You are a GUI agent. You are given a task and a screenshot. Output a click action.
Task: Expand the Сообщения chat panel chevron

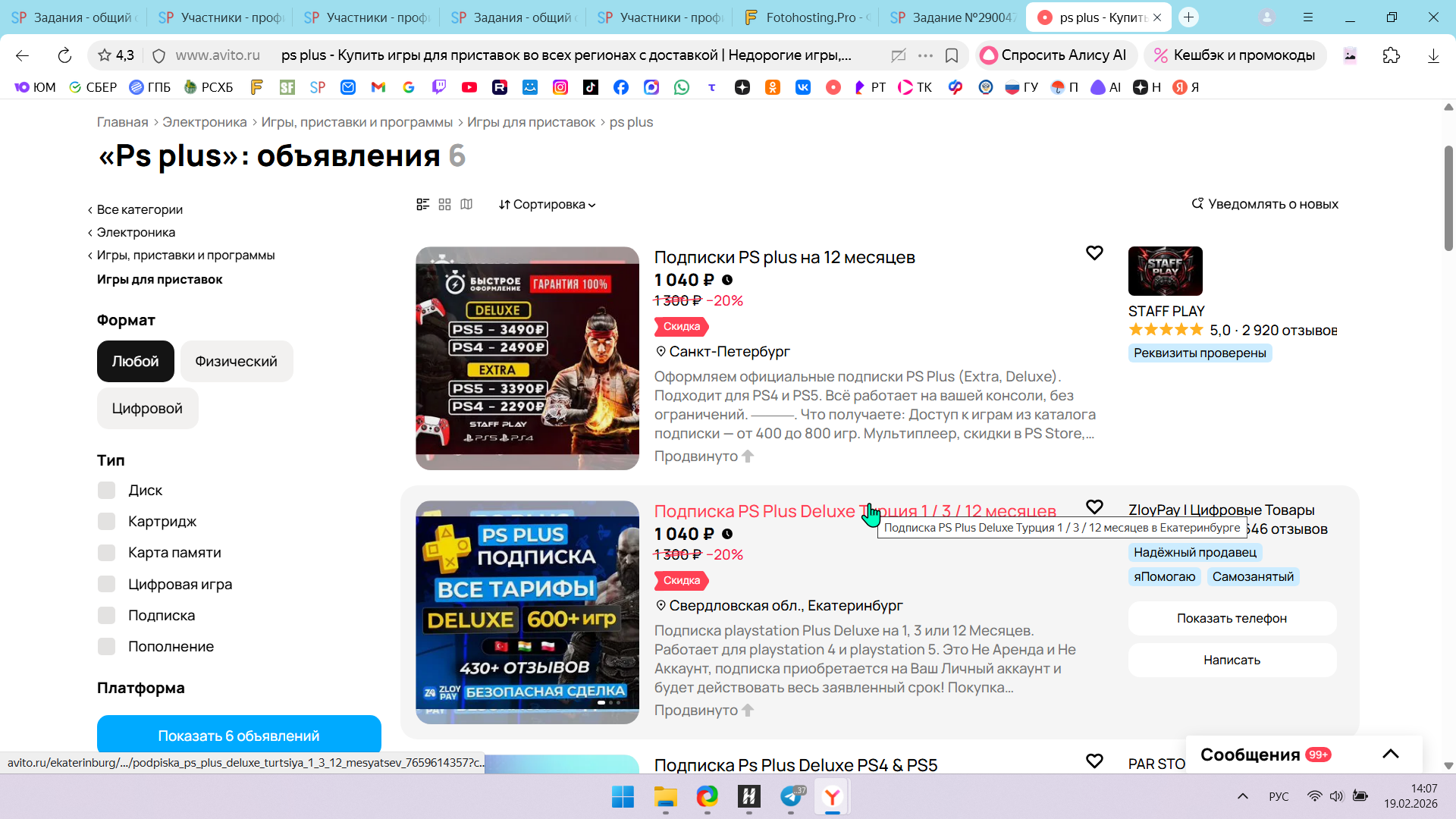coord(1390,755)
